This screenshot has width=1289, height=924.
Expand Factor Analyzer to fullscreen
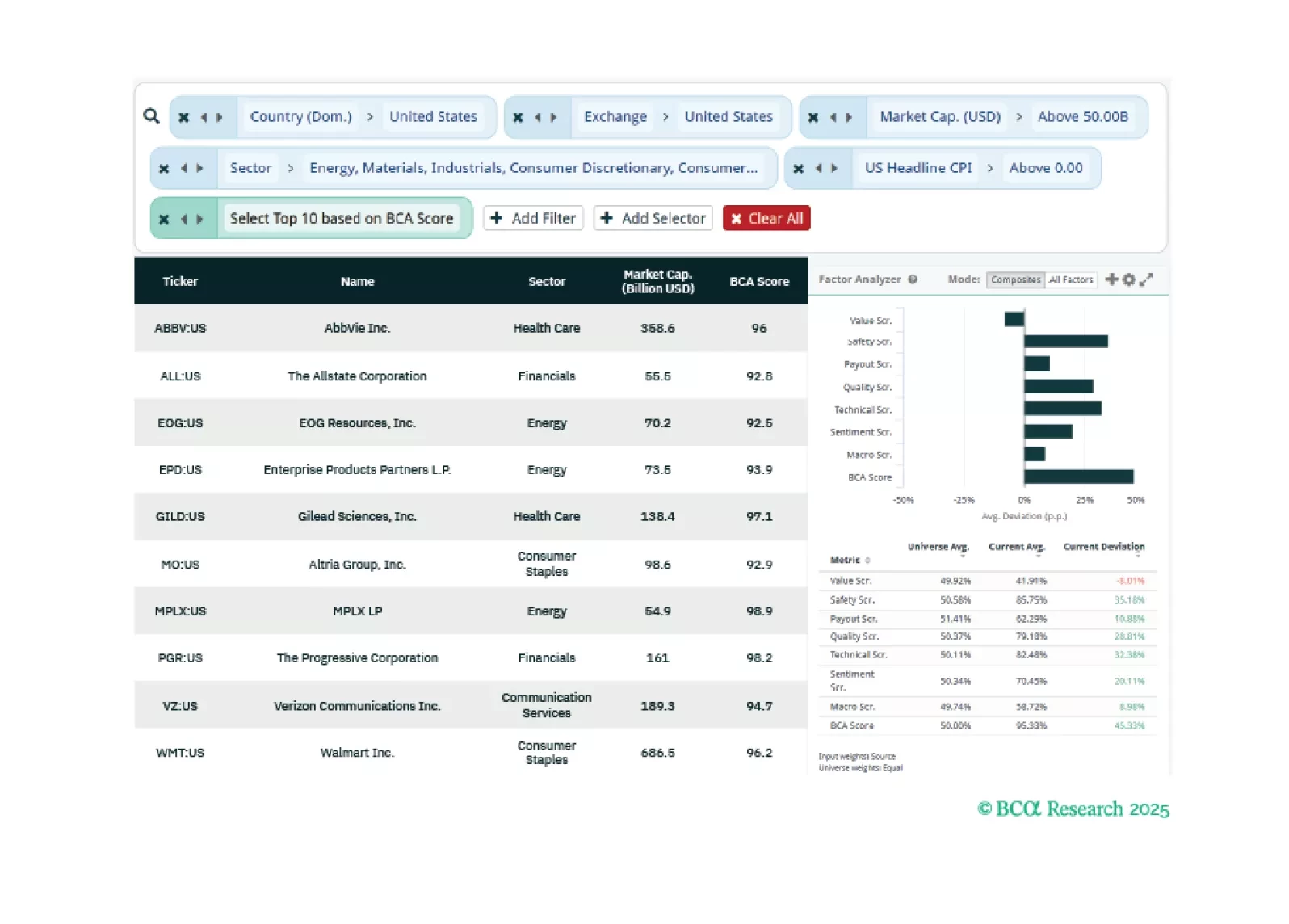coord(1146,279)
